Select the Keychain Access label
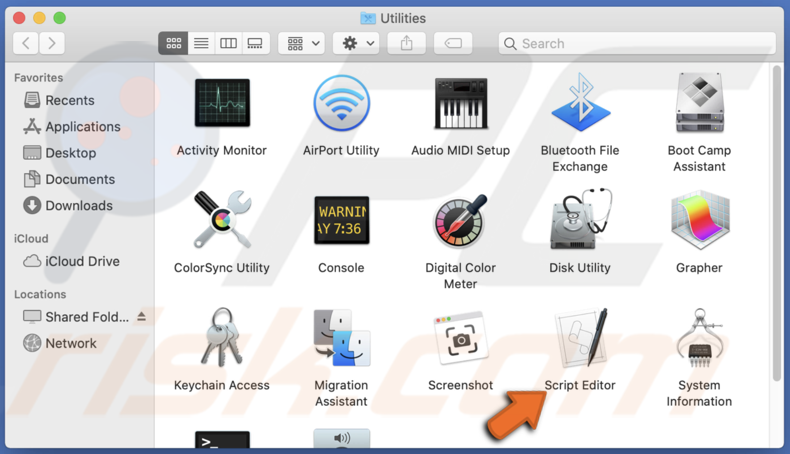This screenshot has height=454, width=790. [x=222, y=385]
